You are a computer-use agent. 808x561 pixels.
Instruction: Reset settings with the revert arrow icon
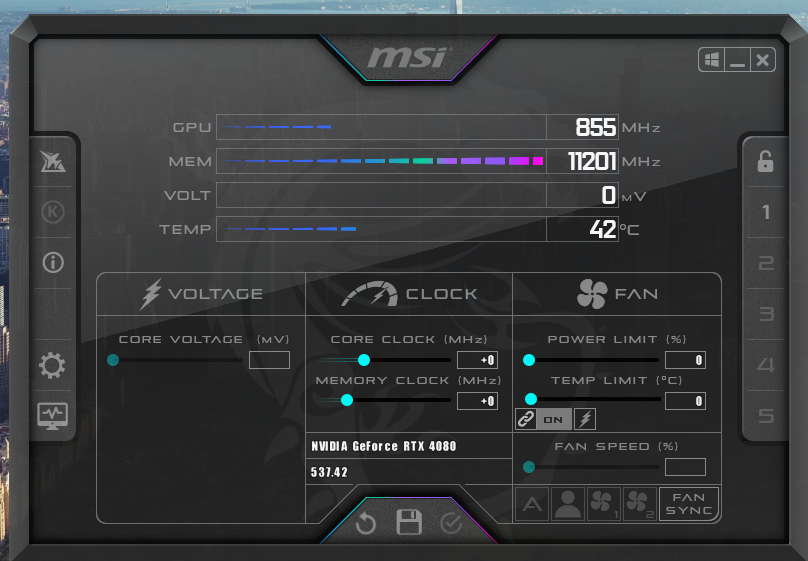[365, 523]
